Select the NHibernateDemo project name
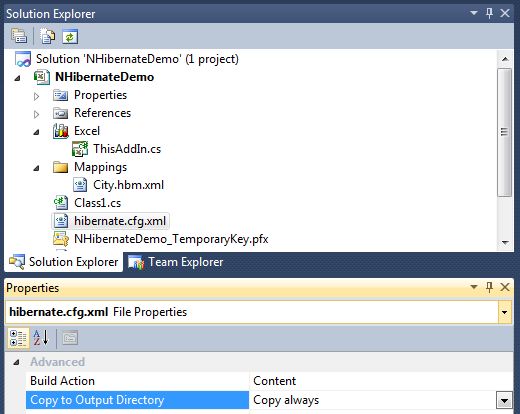Viewport: 520px width, 414px height. pos(104,77)
